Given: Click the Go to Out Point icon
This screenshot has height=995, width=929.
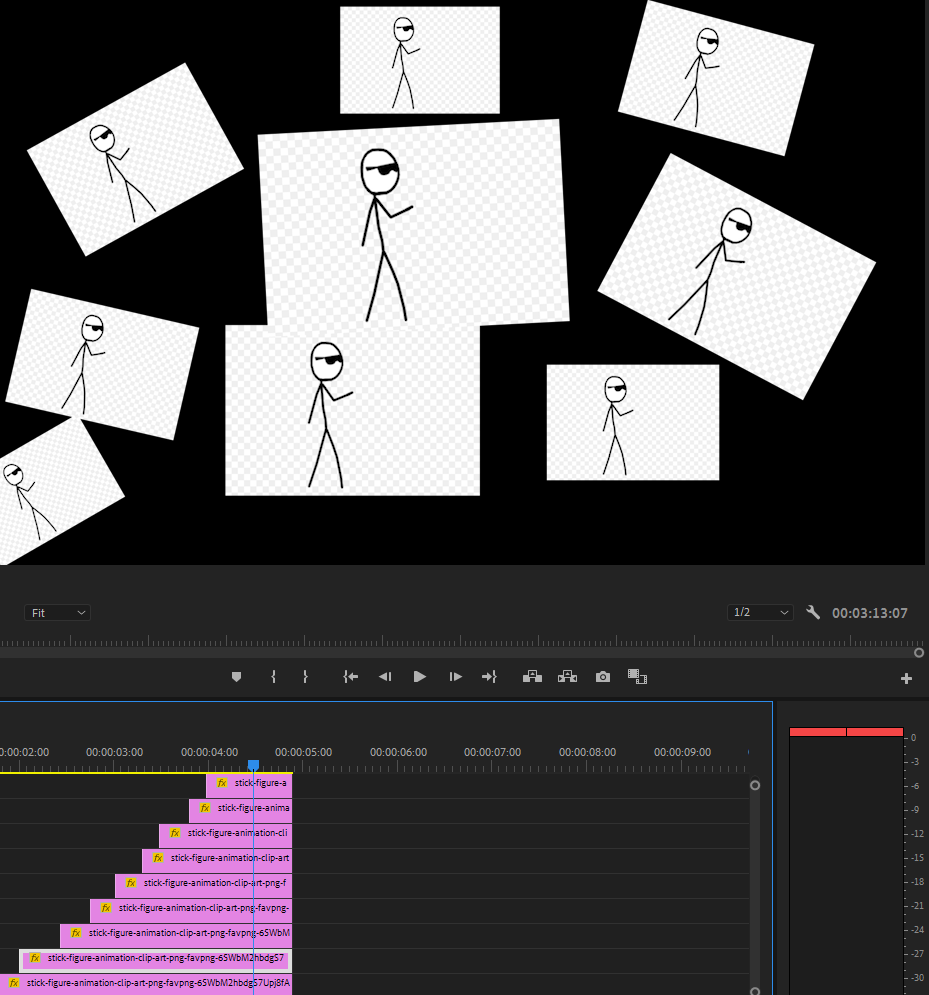Looking at the screenshot, I should pos(489,676).
